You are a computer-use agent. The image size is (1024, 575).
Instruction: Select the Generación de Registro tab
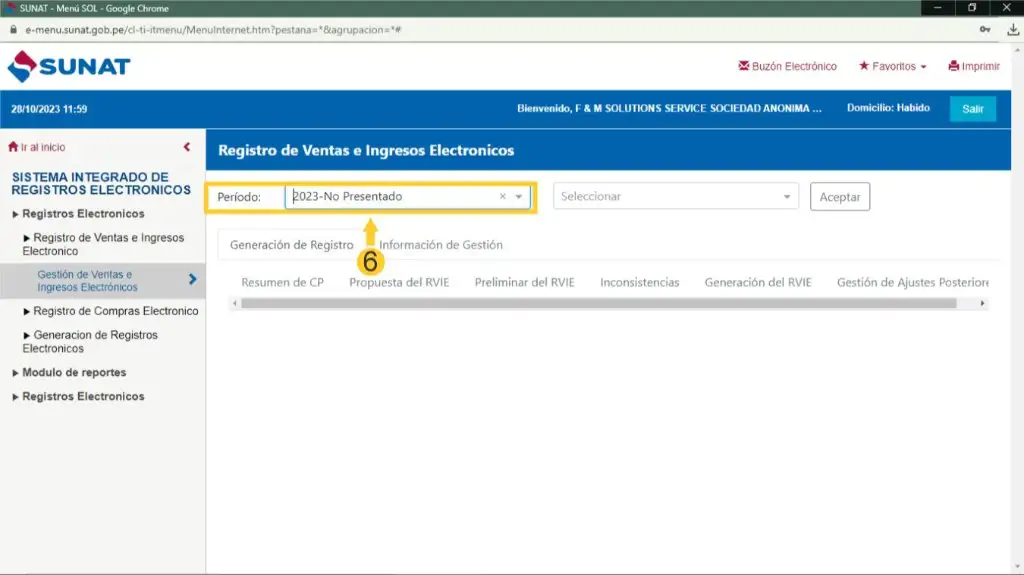pyautogui.click(x=291, y=245)
